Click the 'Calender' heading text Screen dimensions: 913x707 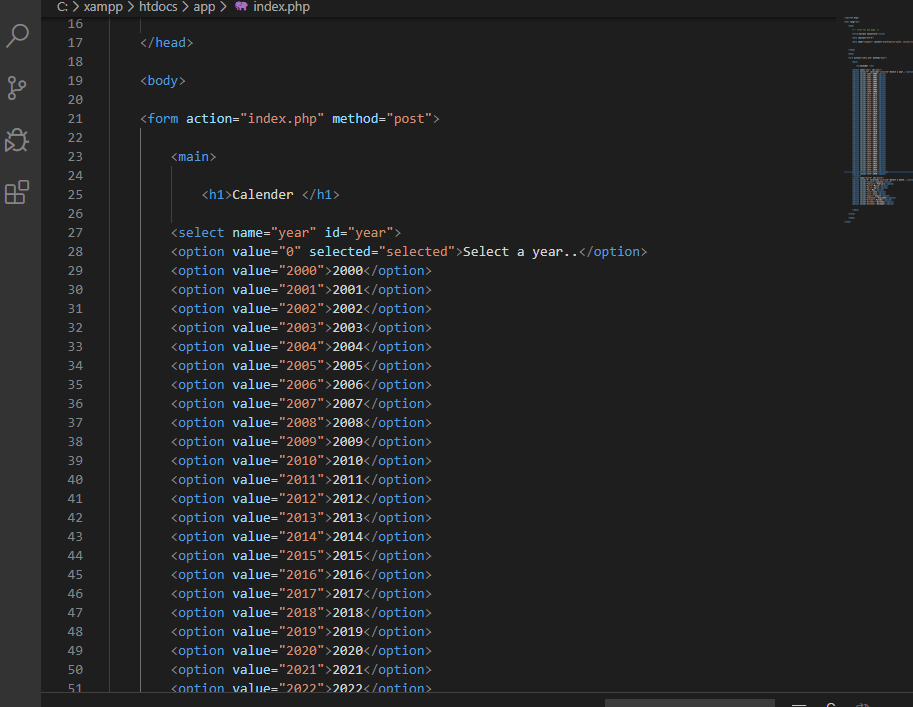(263, 195)
